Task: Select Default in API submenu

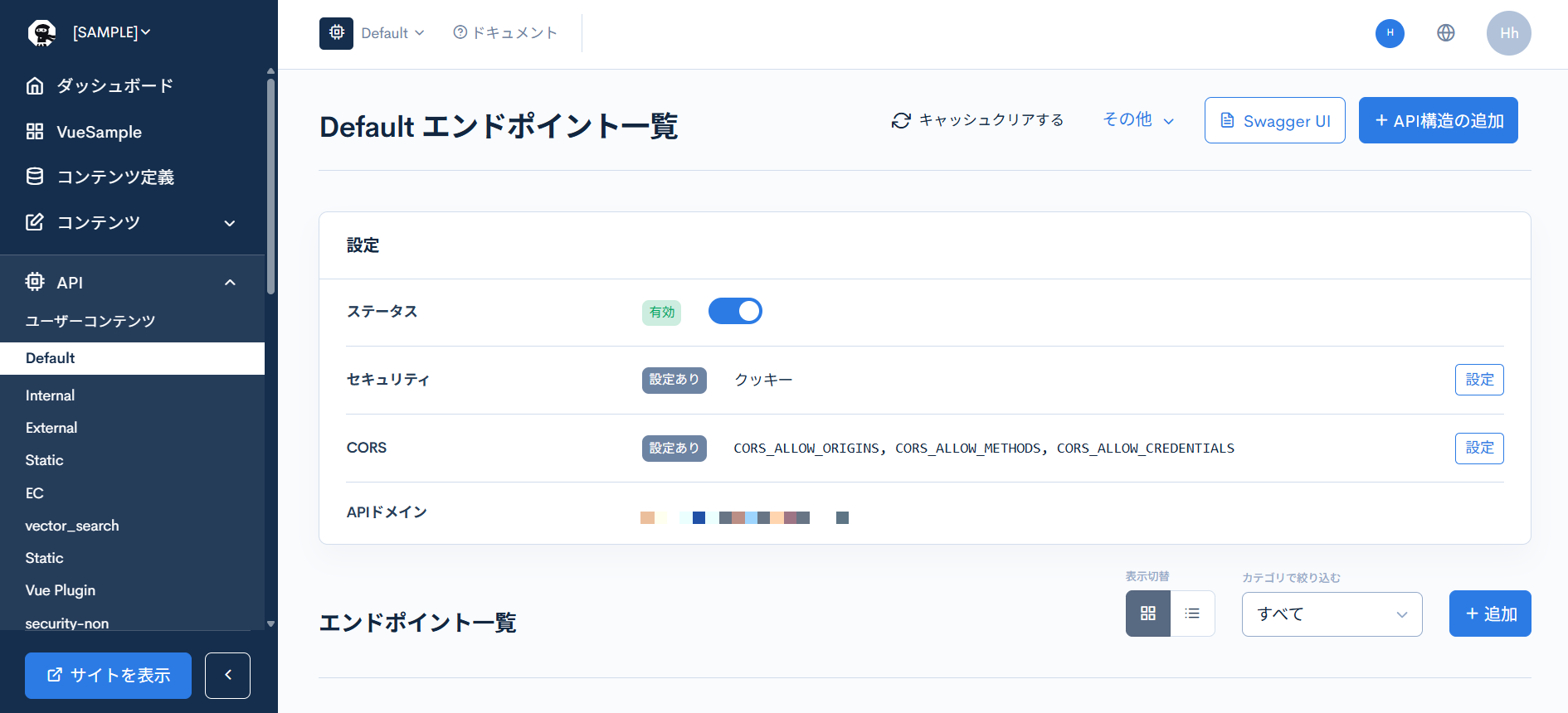Action: point(132,358)
